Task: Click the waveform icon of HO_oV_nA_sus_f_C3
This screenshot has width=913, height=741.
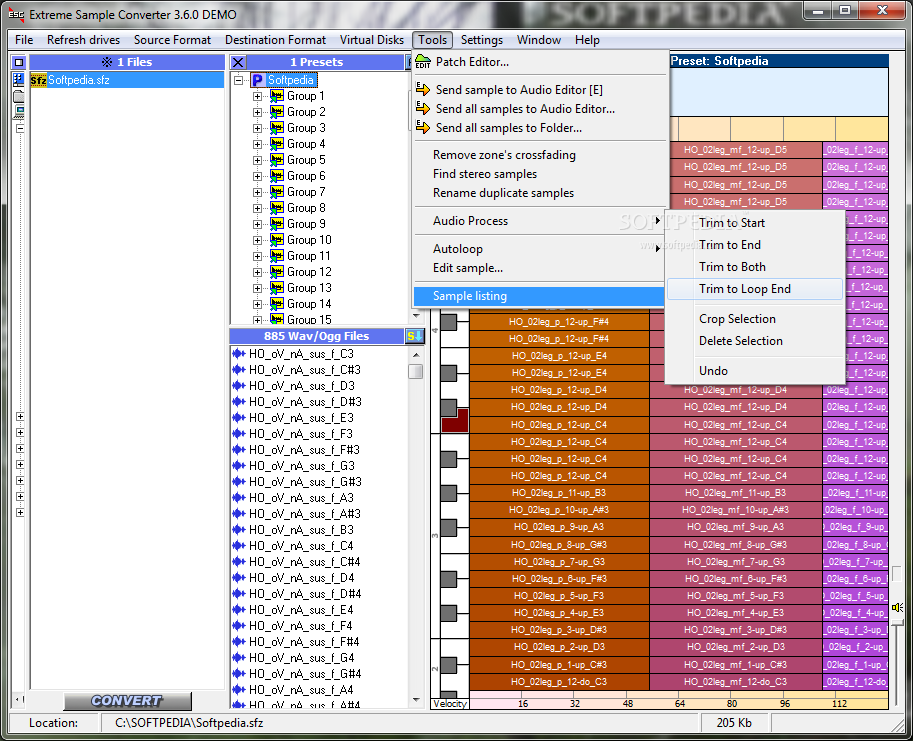Action: click(239, 353)
